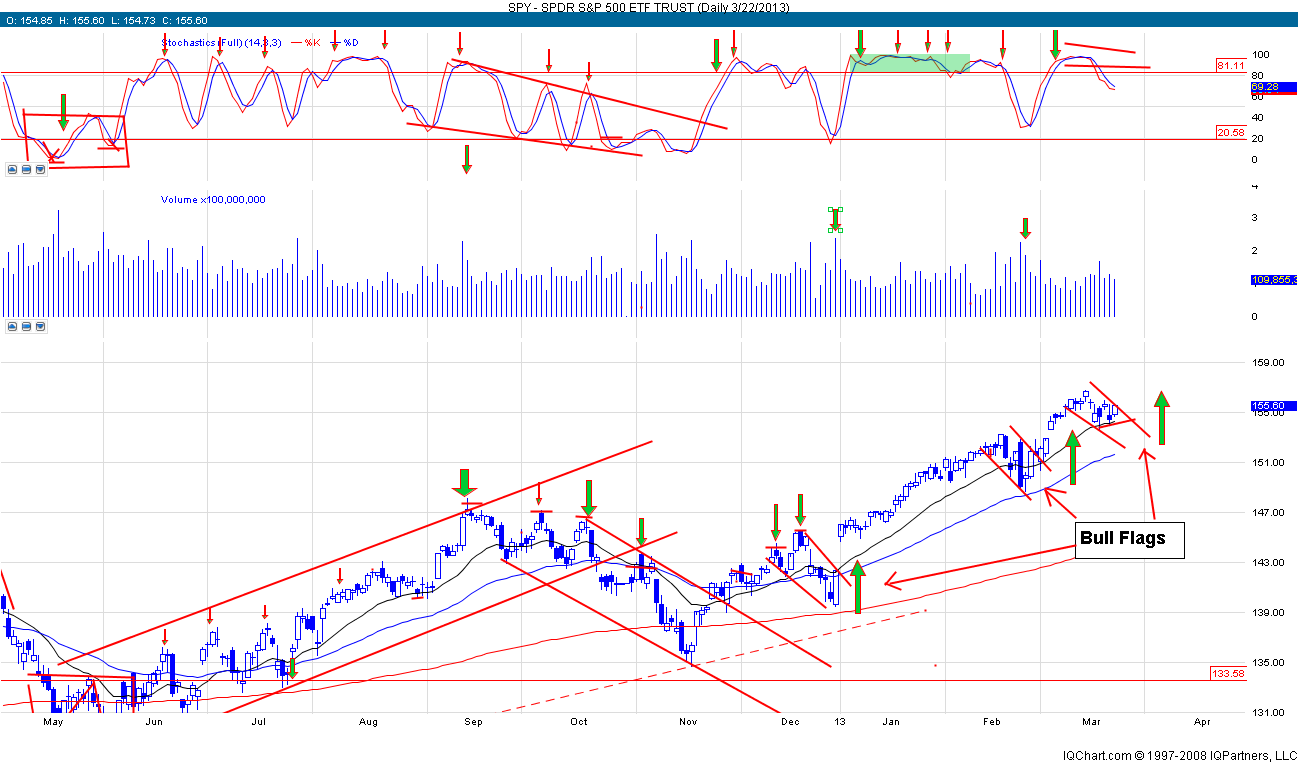Click the green shaded overbought rectangle
The width and height of the screenshot is (1298, 762).
pyautogui.click(x=909, y=63)
